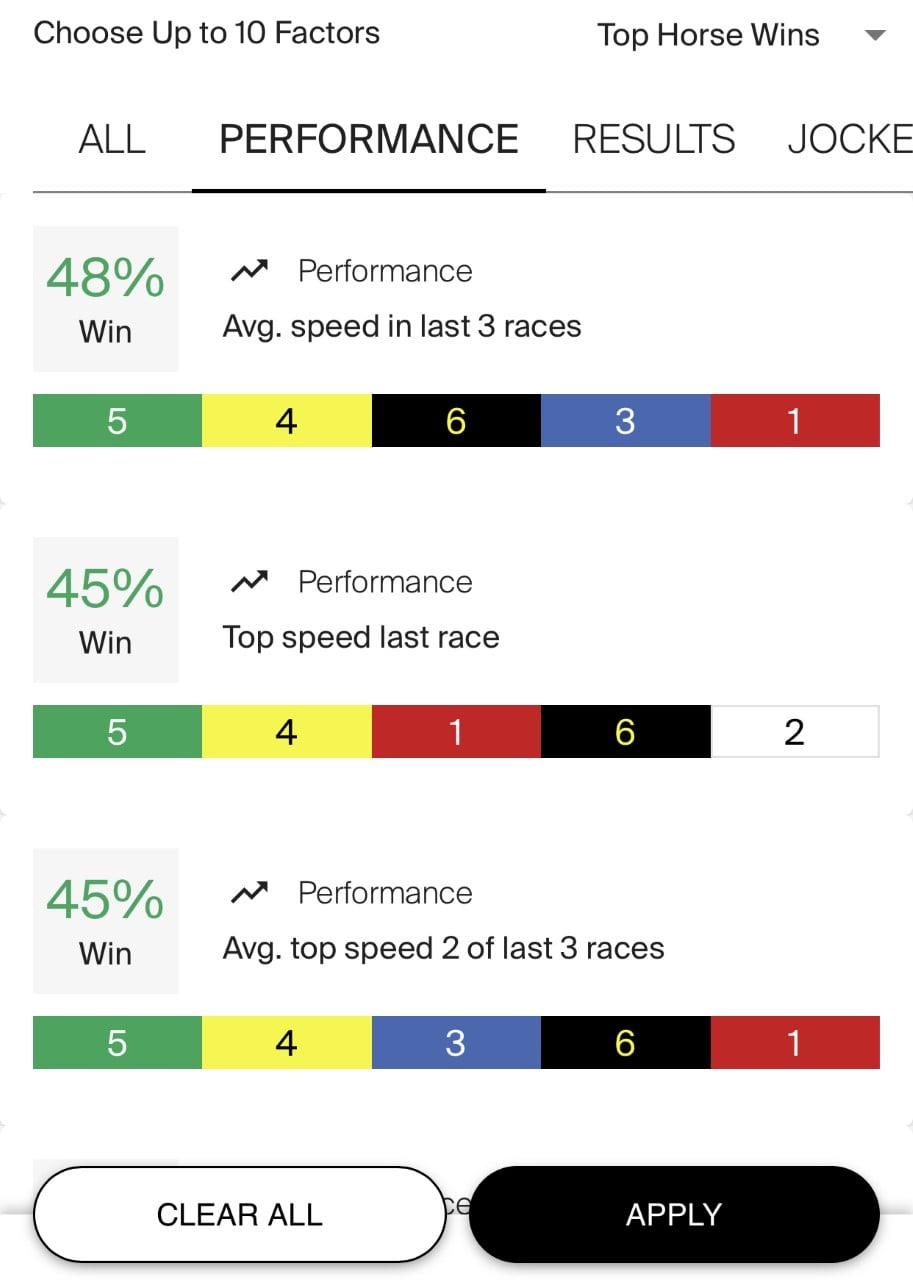This screenshot has height=1280, width=913.
Task: Open the RESULTS tab
Action: 653,139
